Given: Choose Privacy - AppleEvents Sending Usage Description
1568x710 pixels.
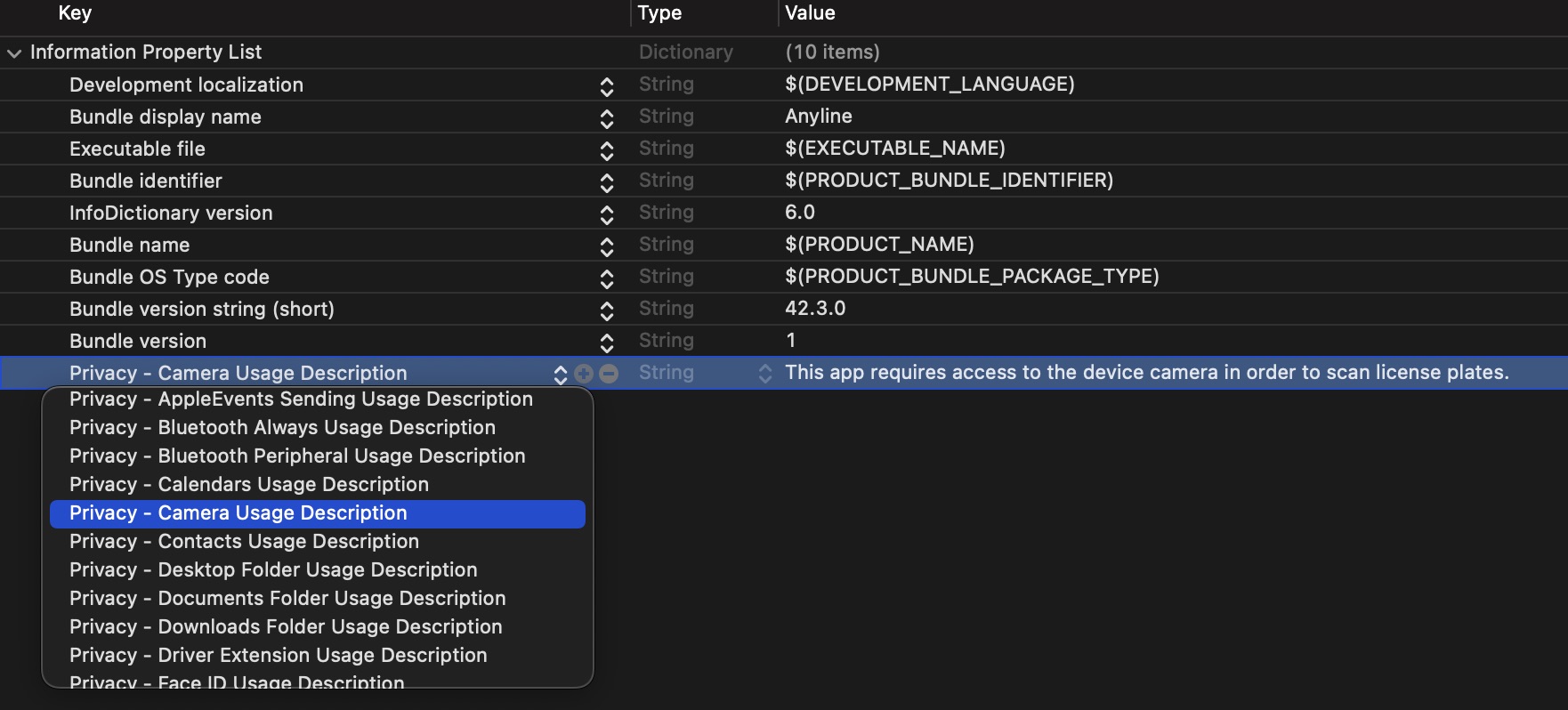Looking at the screenshot, I should click(301, 399).
